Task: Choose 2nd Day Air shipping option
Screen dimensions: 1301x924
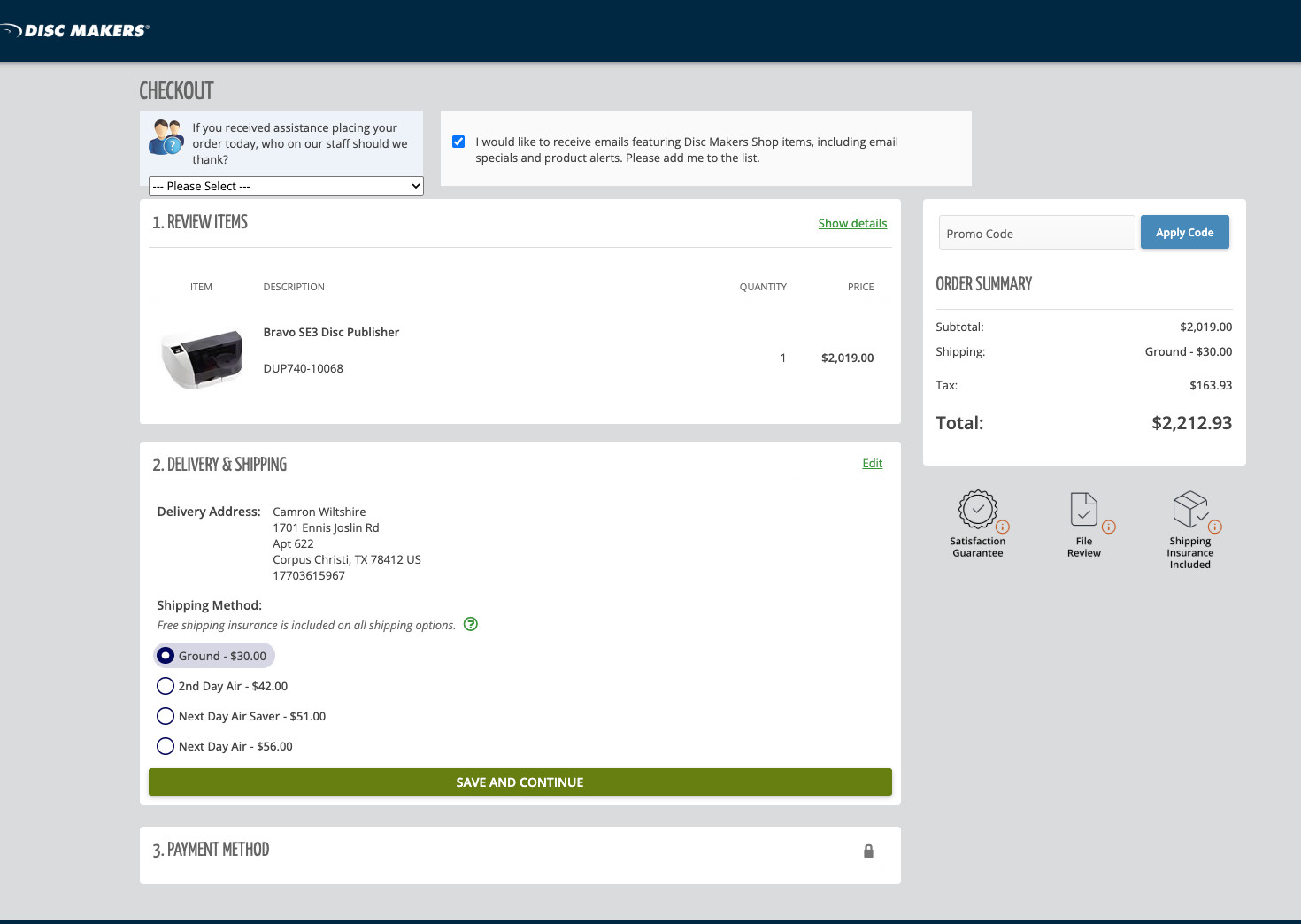Action: coord(166,686)
